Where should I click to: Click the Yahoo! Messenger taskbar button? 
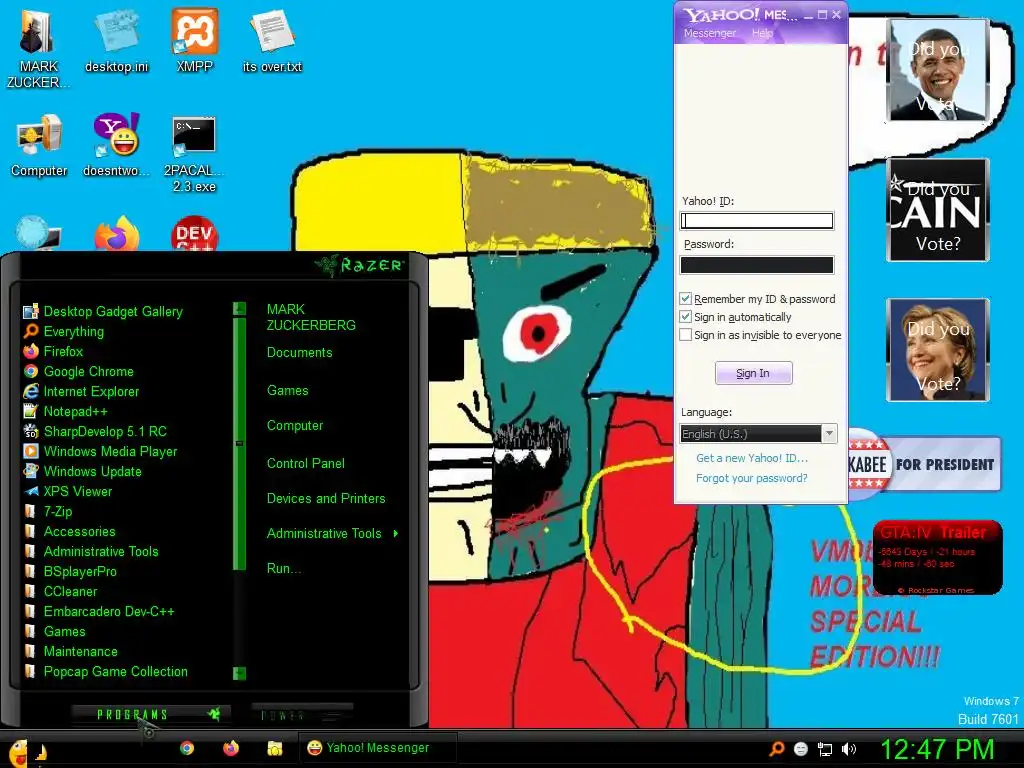pyautogui.click(x=377, y=748)
